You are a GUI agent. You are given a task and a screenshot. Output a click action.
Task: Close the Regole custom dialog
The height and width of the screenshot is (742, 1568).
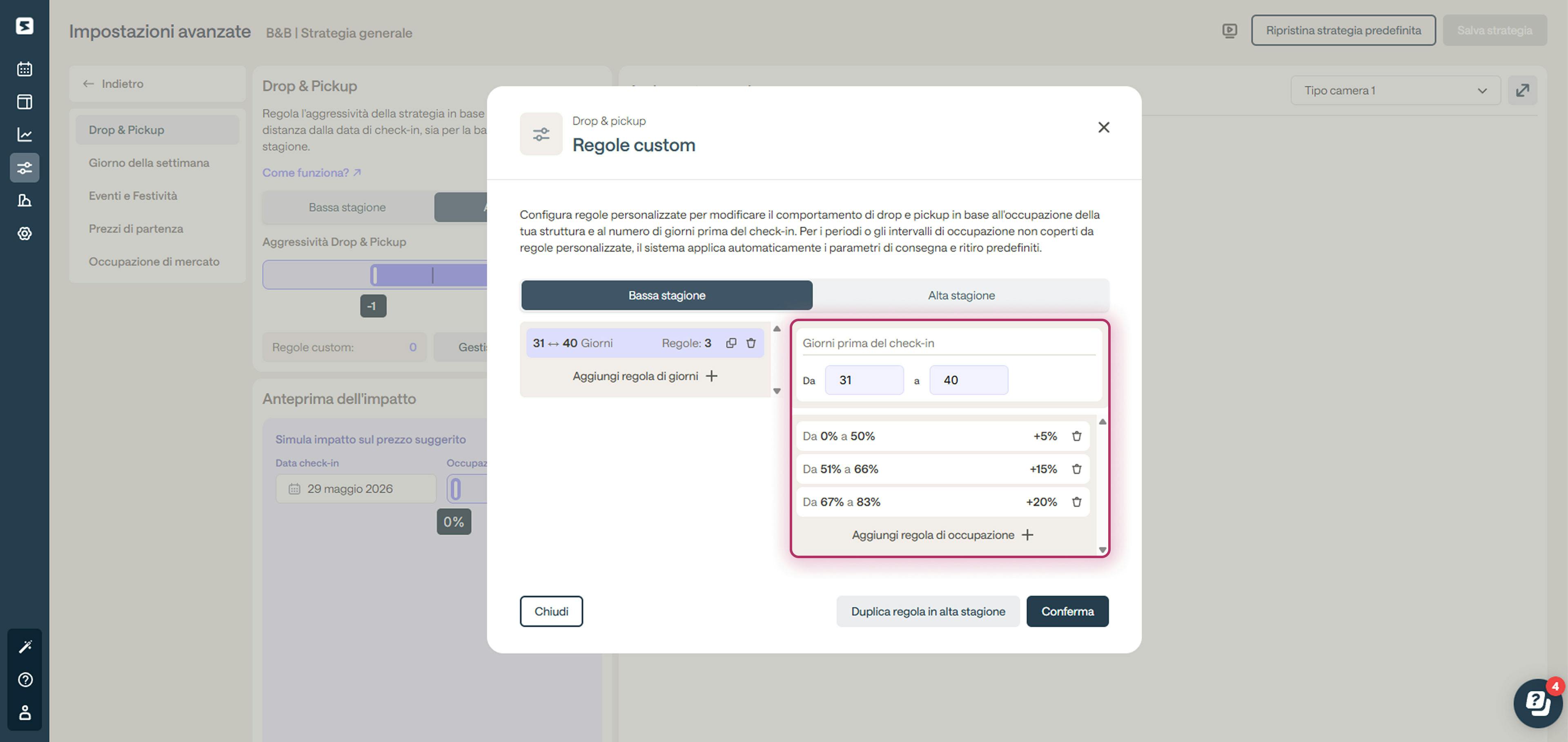pyautogui.click(x=1104, y=127)
